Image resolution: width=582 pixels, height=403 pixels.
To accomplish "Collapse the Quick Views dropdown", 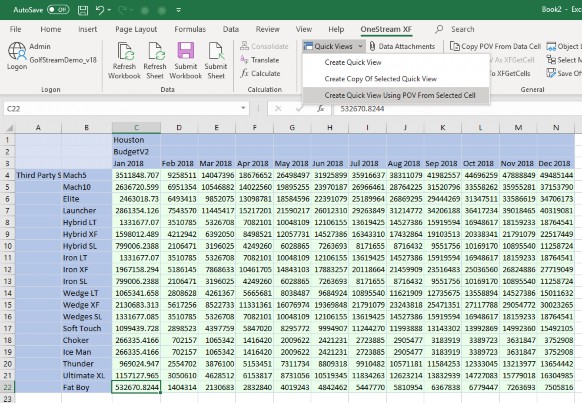I will 333,46.
